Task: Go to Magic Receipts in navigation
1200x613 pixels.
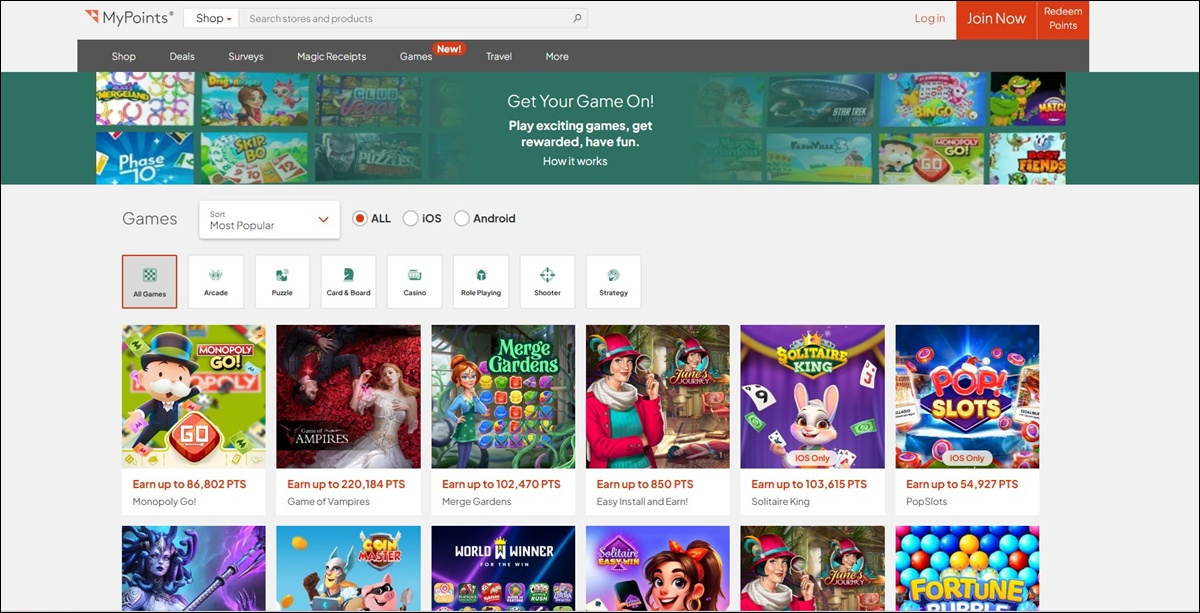Action: (x=331, y=56)
